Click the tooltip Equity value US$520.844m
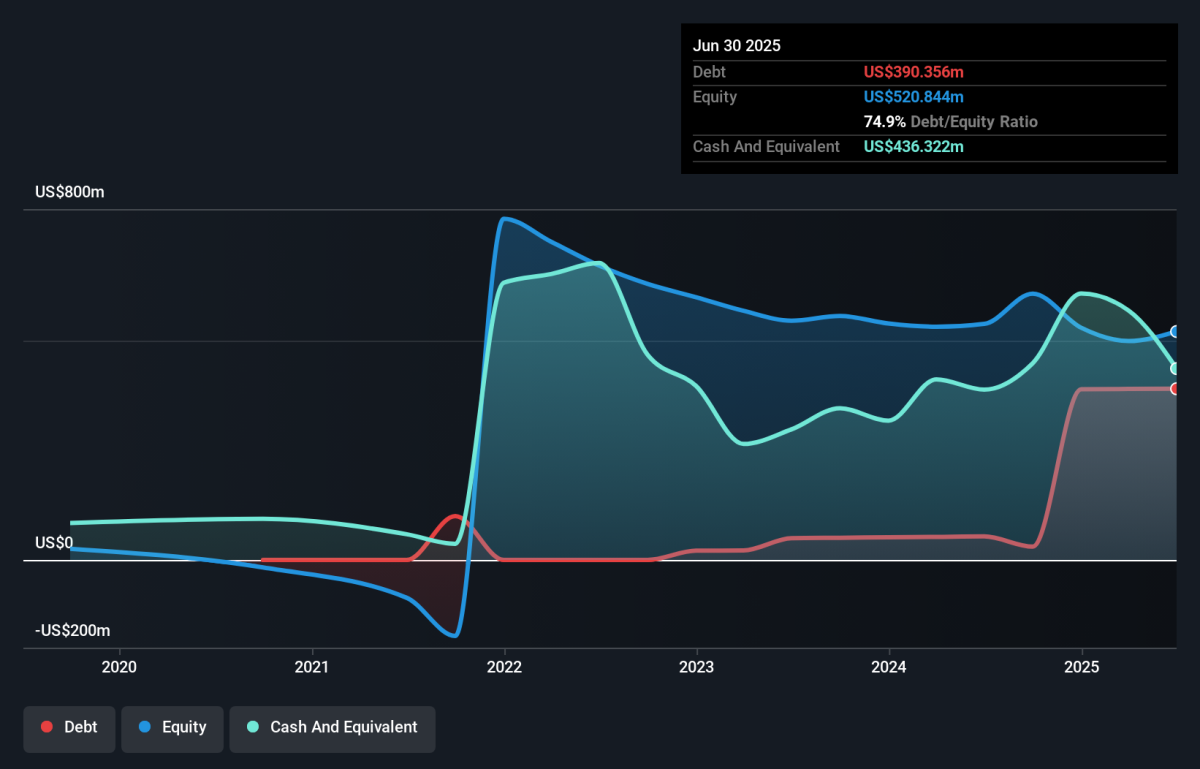 tap(914, 97)
